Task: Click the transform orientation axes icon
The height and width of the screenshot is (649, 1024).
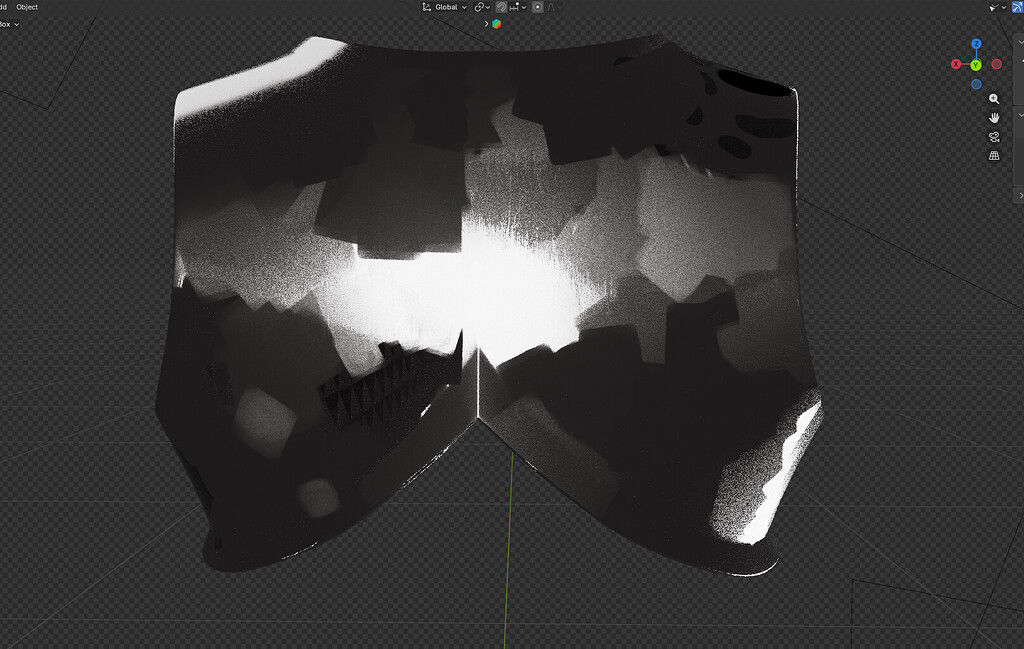Action: pyautogui.click(x=426, y=7)
